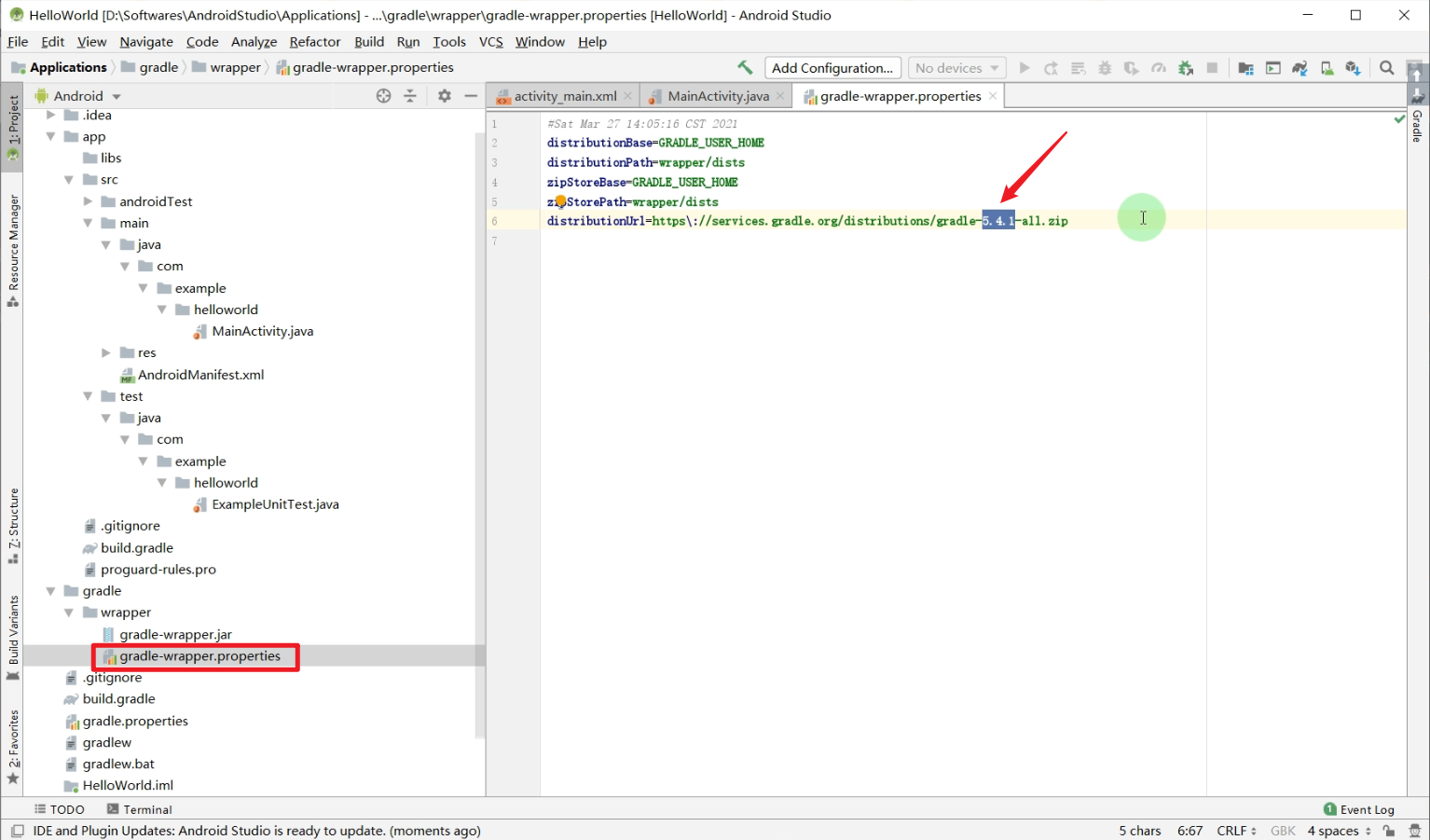Image resolution: width=1430 pixels, height=840 pixels.
Task: Click the Add Configuration button
Action: pyautogui.click(x=832, y=67)
